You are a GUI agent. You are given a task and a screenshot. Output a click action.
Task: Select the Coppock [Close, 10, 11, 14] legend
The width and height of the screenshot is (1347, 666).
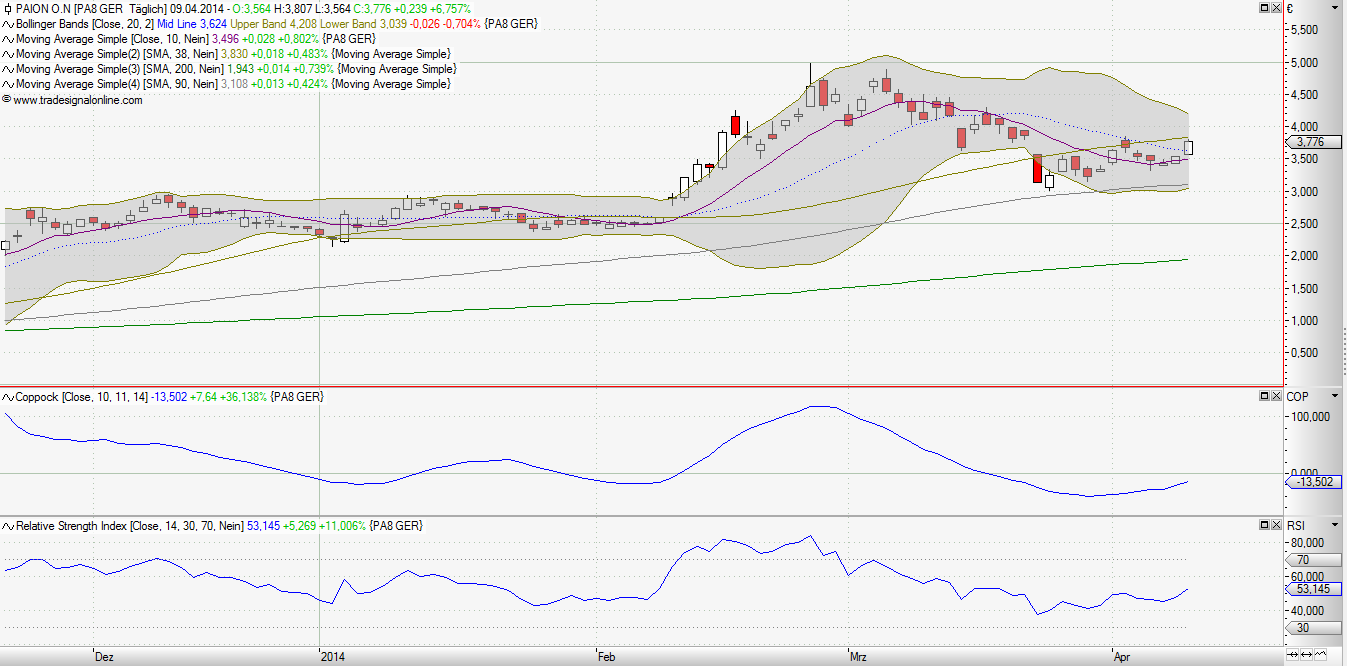(82, 397)
